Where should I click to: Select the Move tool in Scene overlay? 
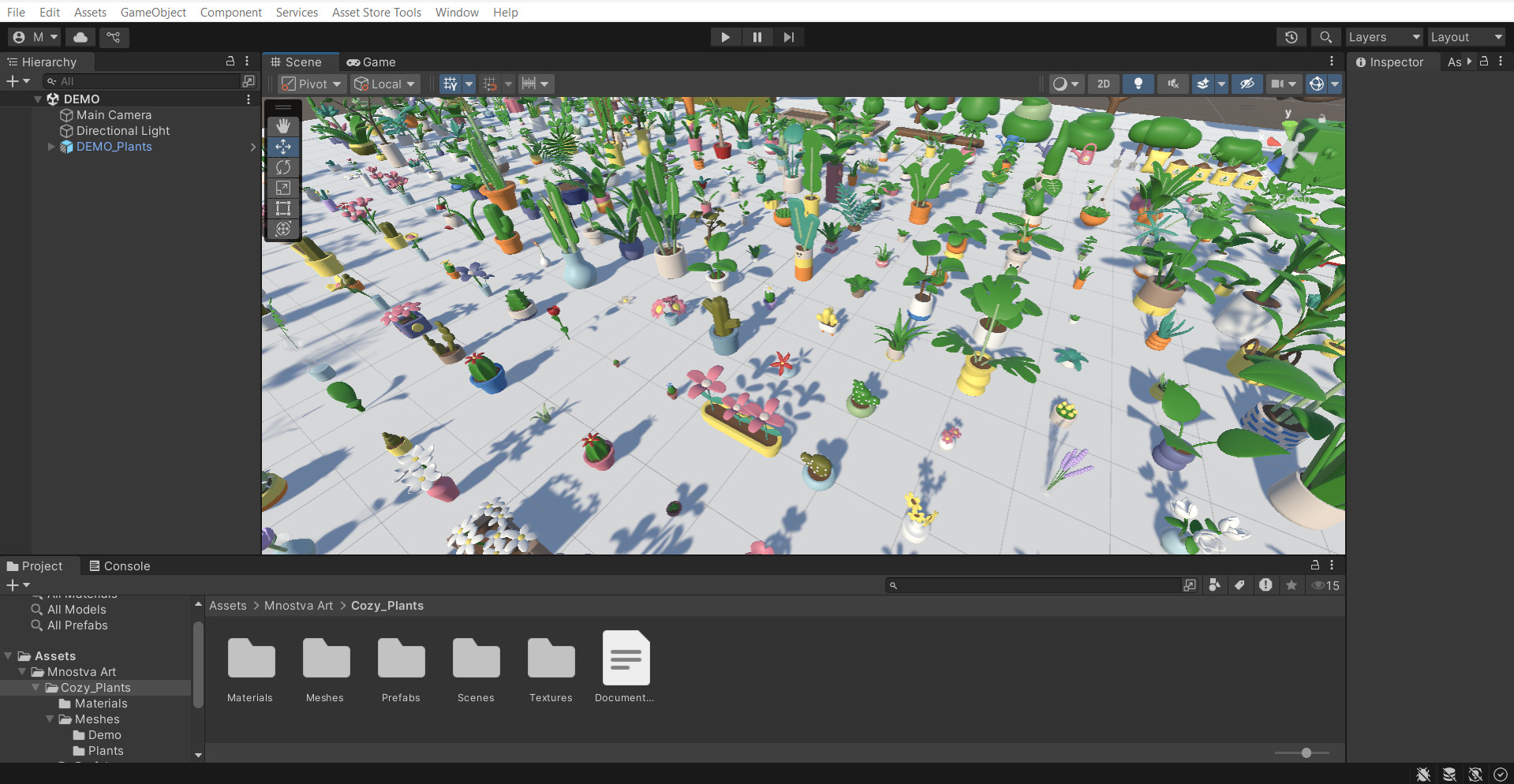283,147
